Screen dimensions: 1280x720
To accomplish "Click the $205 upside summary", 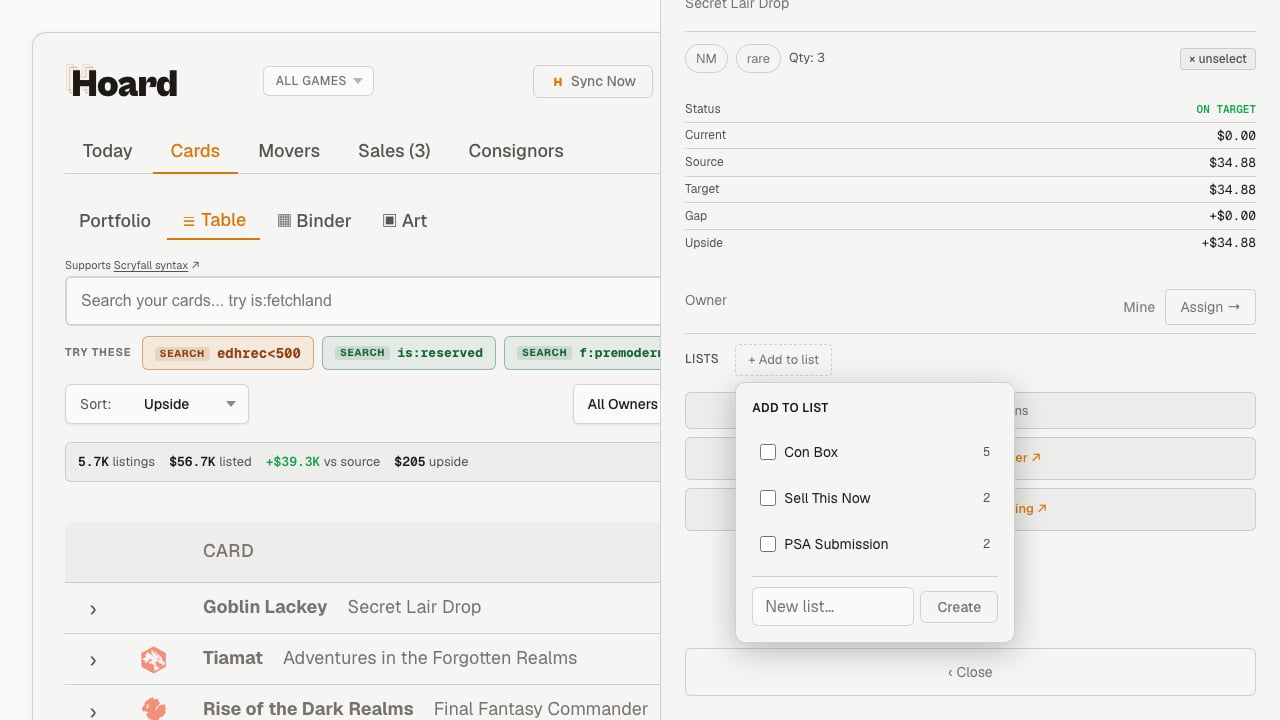I will click(431, 462).
